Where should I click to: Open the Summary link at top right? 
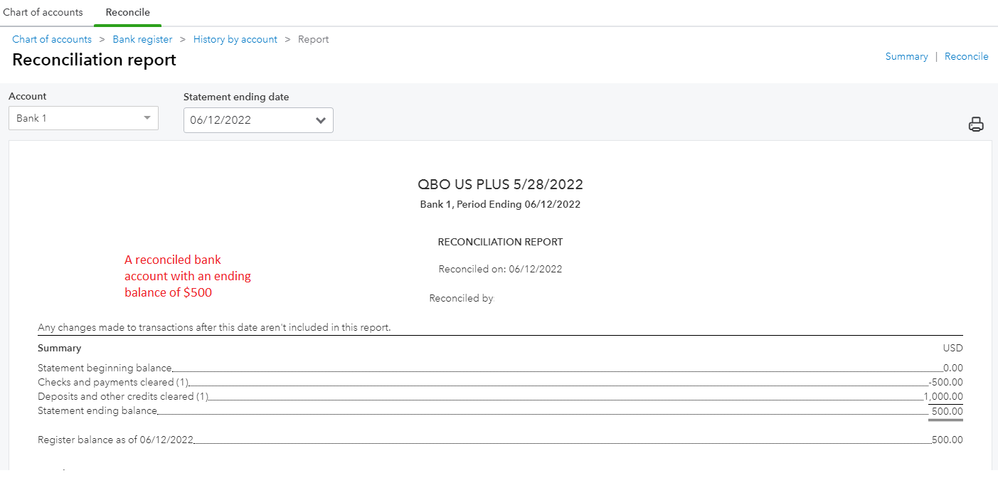click(x=906, y=57)
